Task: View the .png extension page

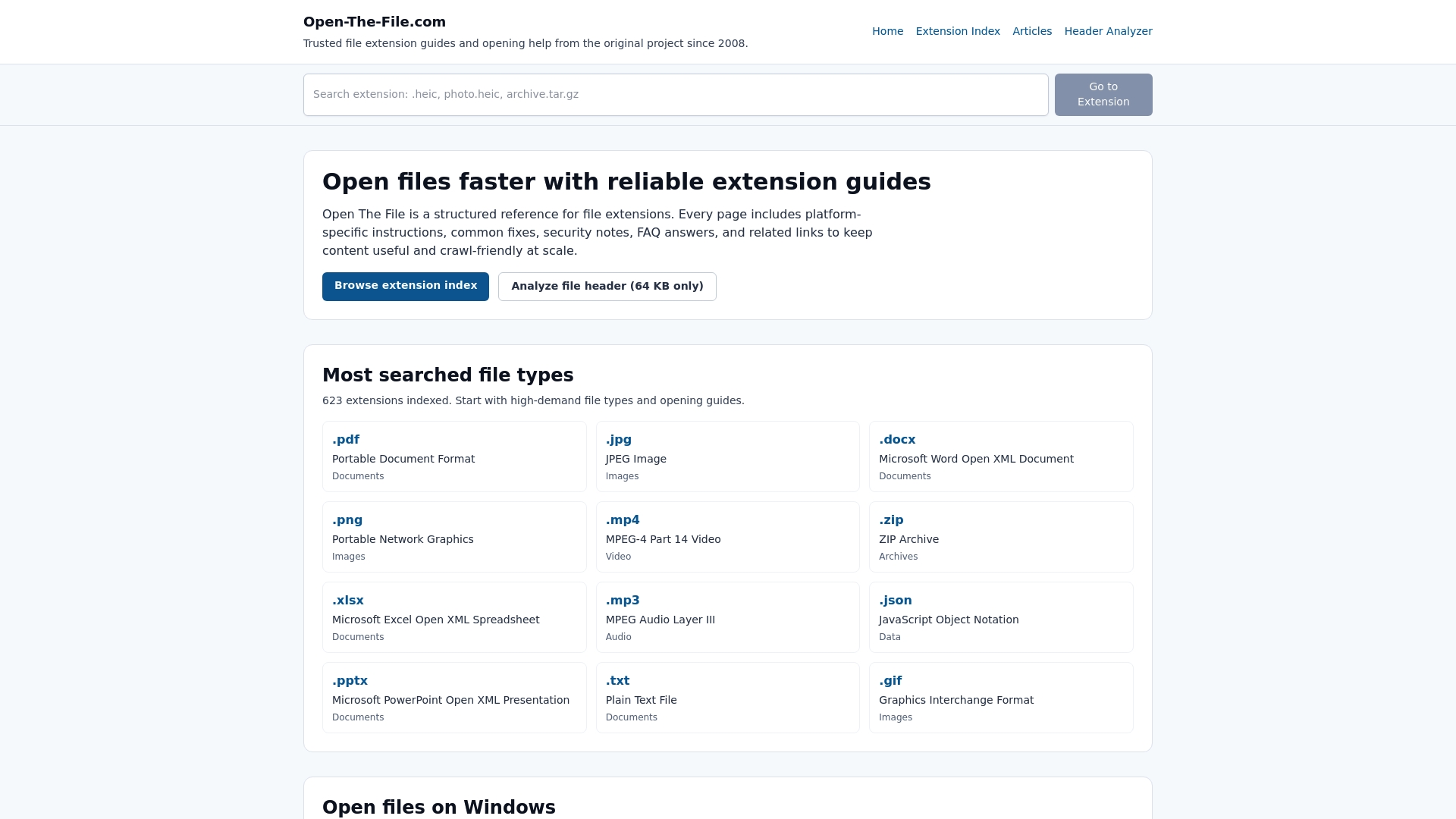Action: (x=347, y=520)
